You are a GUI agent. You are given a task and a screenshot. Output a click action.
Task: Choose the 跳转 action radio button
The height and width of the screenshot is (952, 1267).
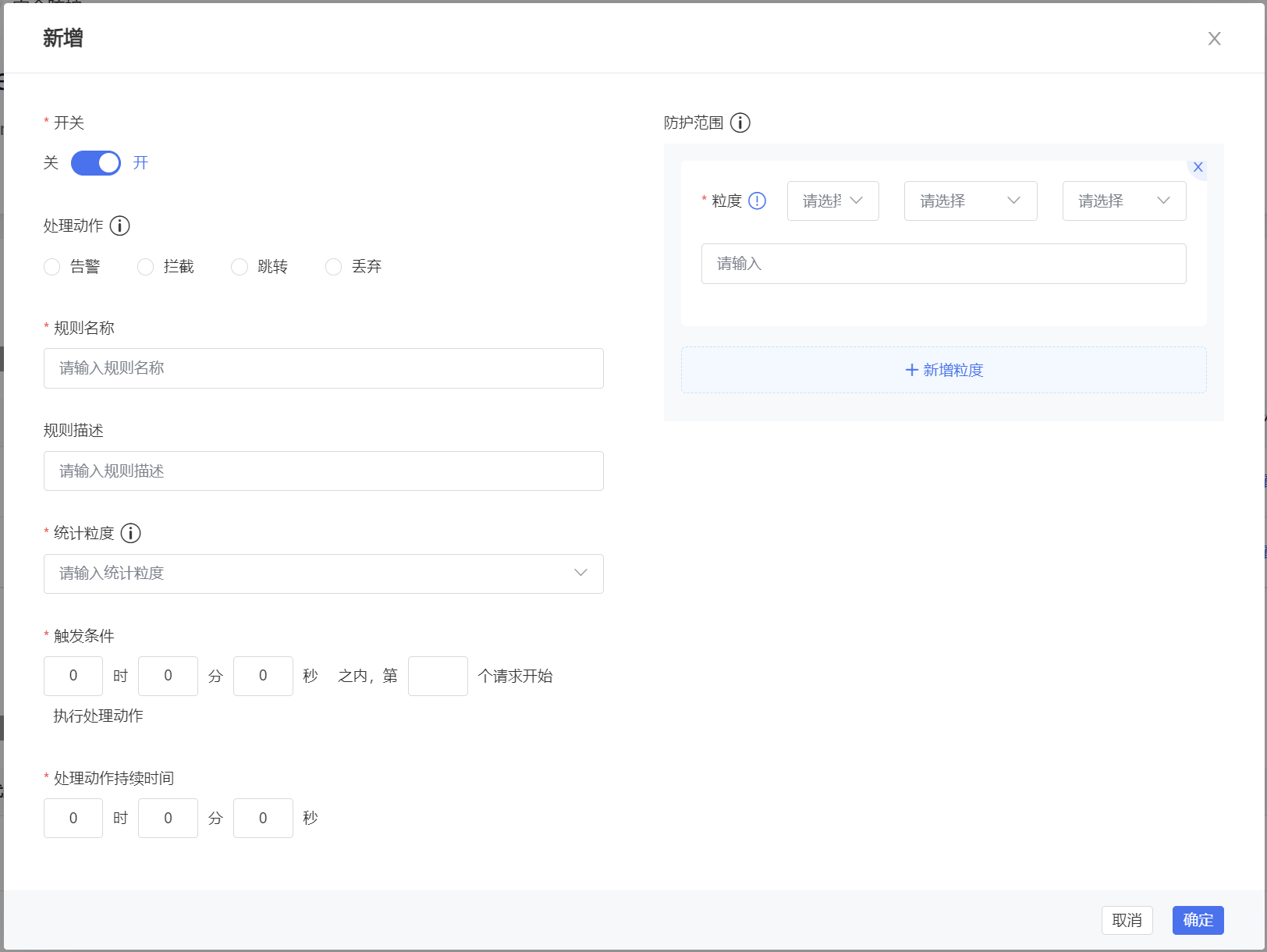tap(240, 267)
